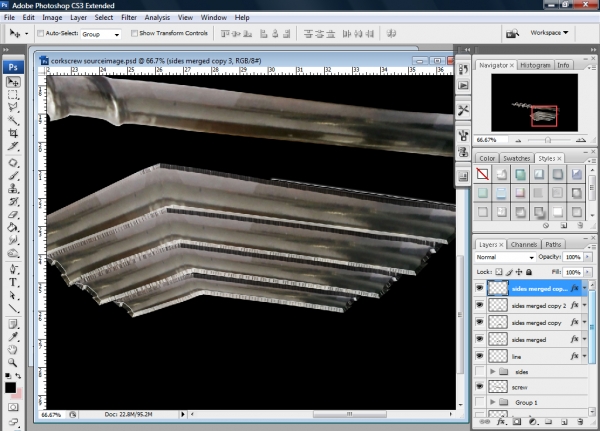Click the Navigator zoom percentage field

[491, 140]
